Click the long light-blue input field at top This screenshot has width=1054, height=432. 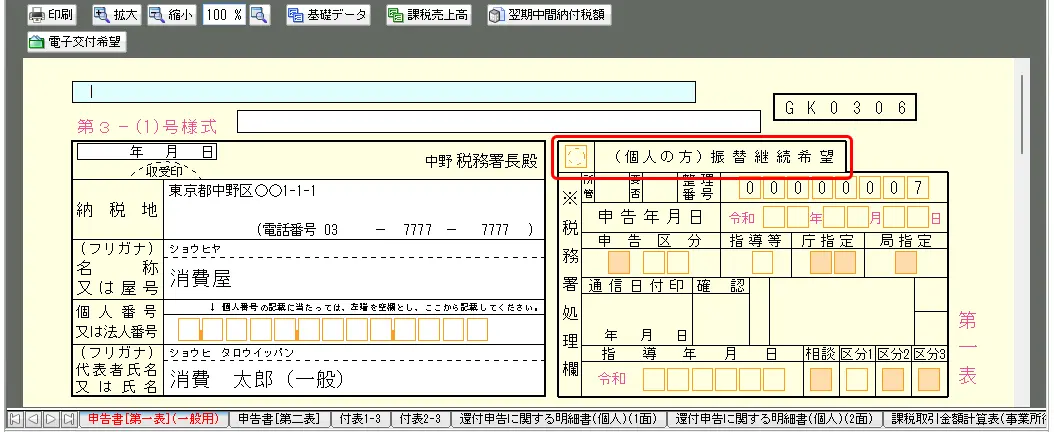click(x=383, y=92)
